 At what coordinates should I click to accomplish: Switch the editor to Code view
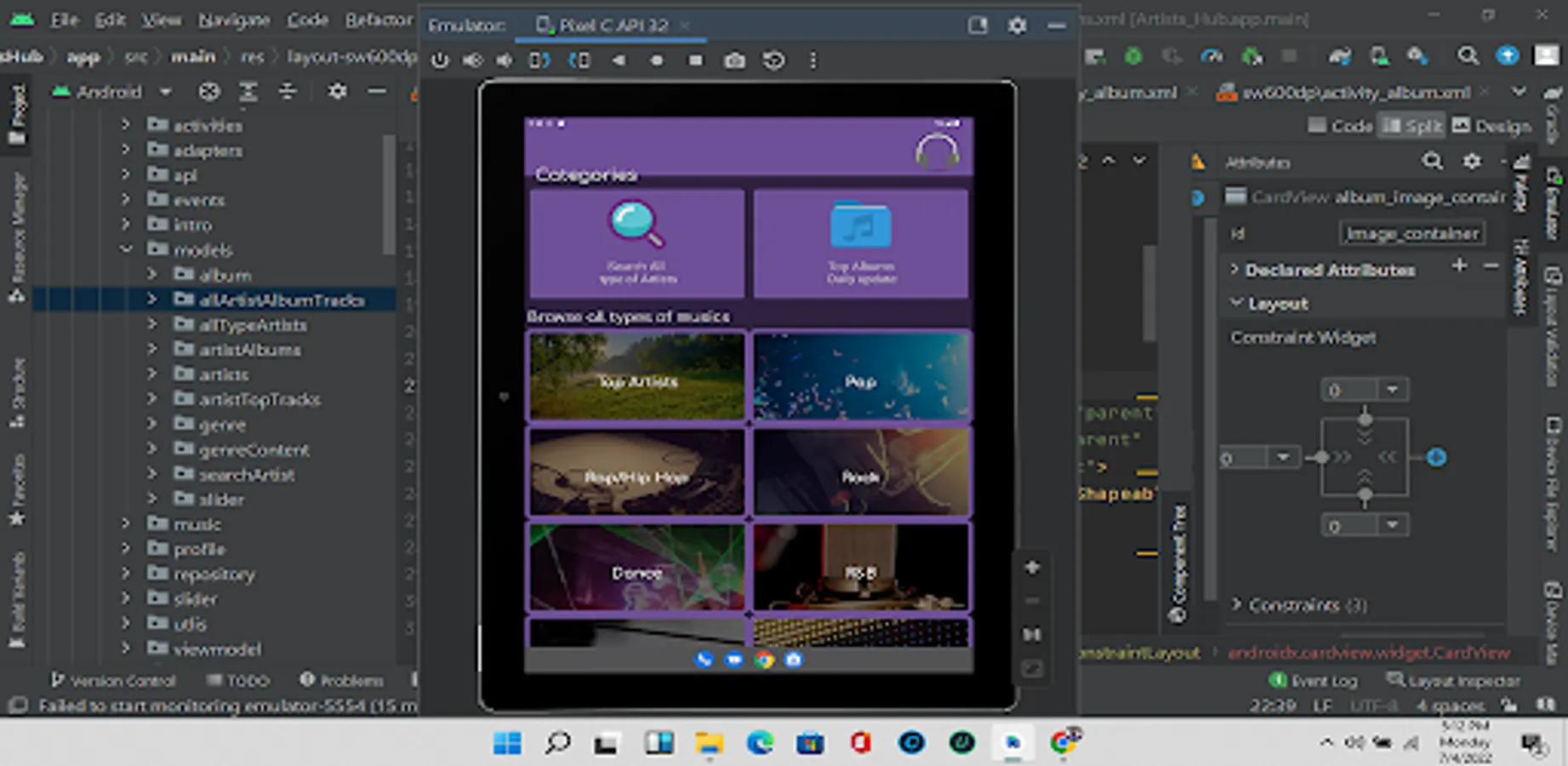point(1340,126)
